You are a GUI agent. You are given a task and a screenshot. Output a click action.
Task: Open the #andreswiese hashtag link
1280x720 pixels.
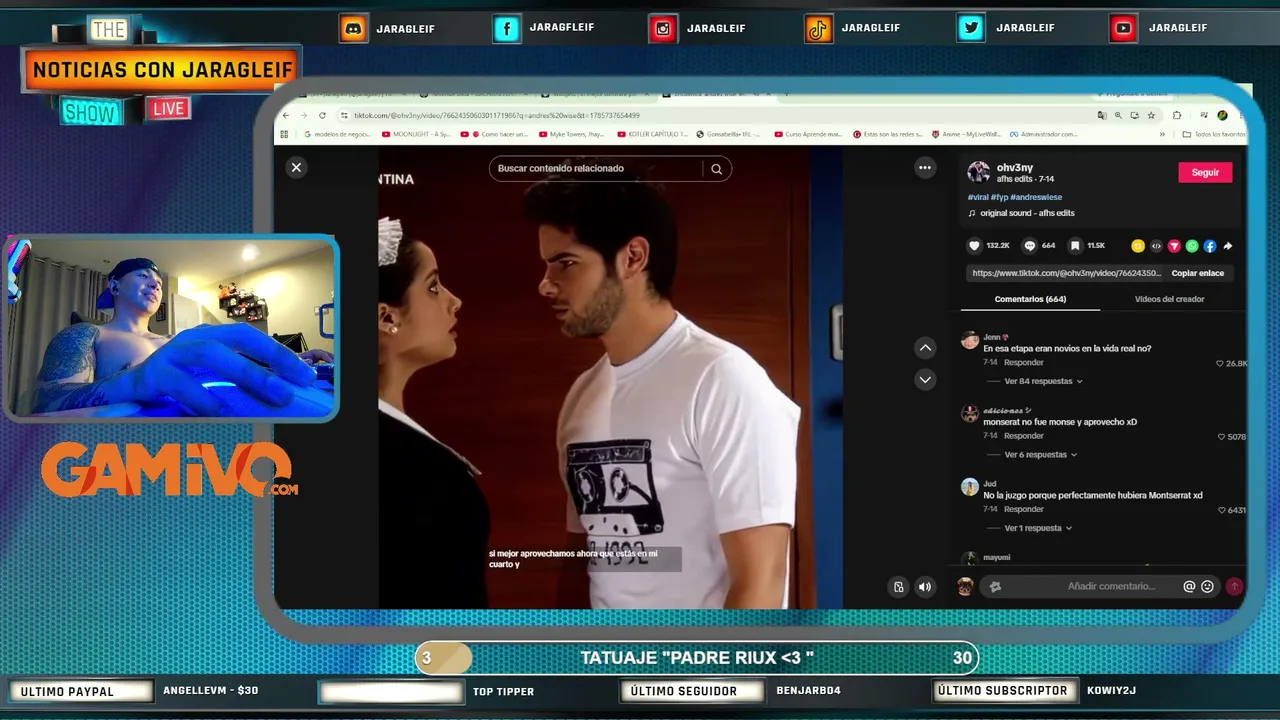tap(1036, 197)
